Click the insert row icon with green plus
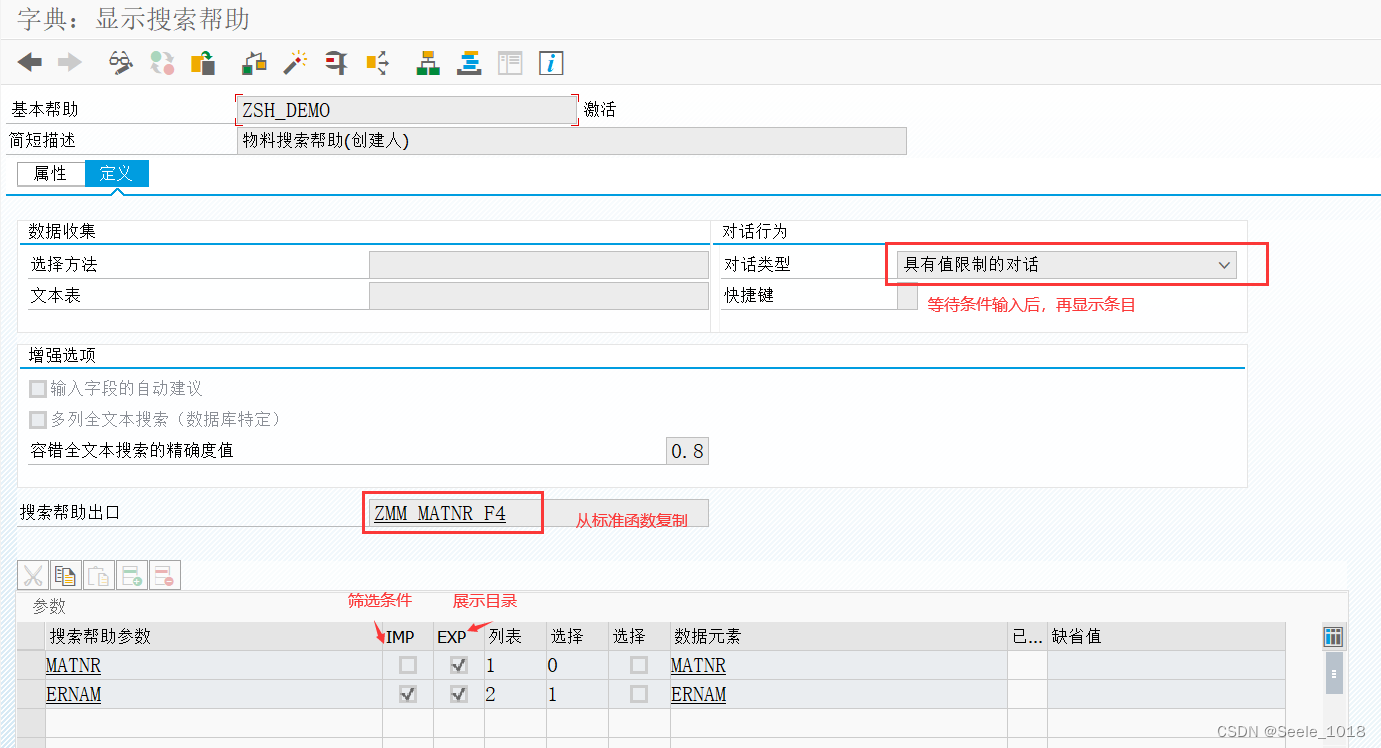 click(x=130, y=575)
